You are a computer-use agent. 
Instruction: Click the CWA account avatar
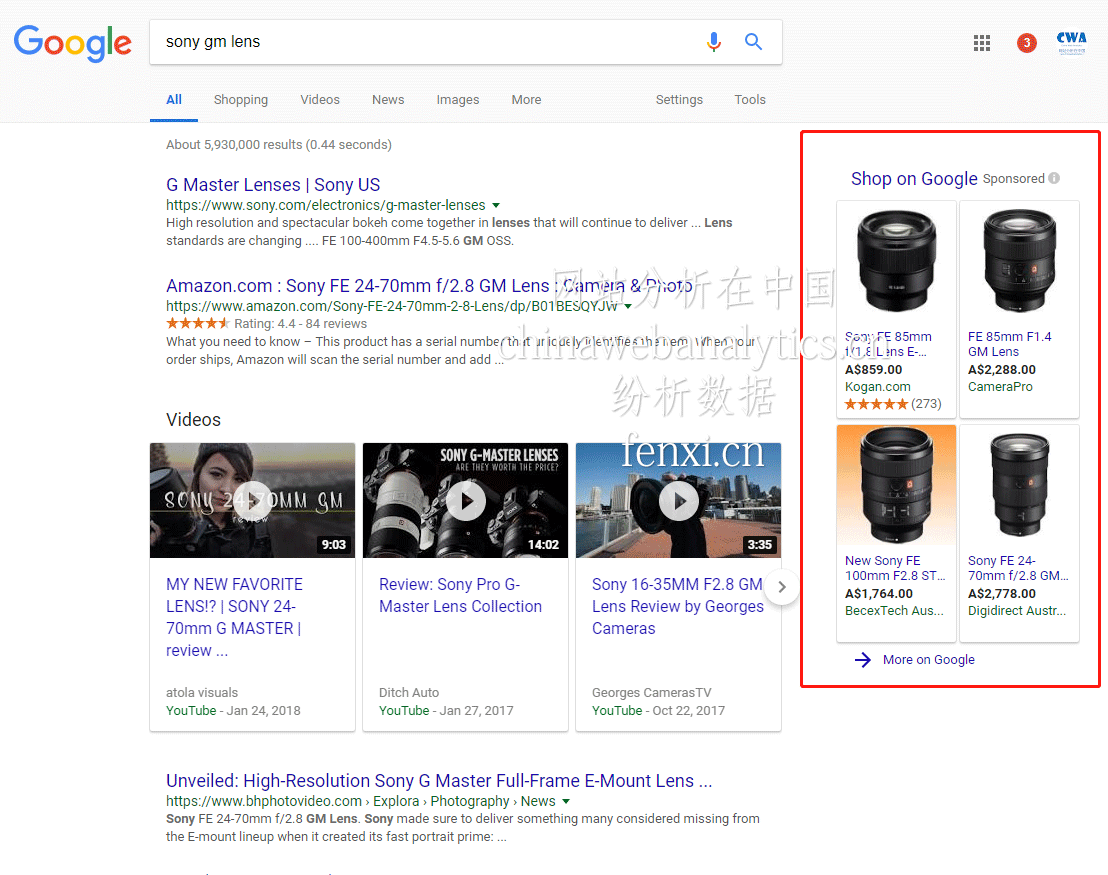pyautogui.click(x=1071, y=43)
